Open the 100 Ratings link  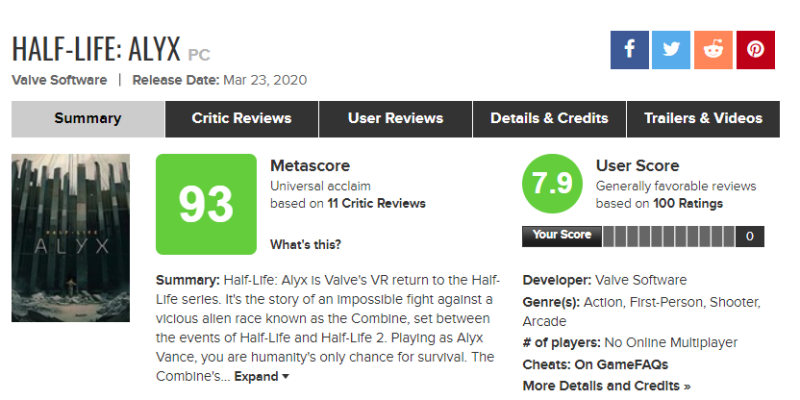pyautogui.click(x=688, y=204)
